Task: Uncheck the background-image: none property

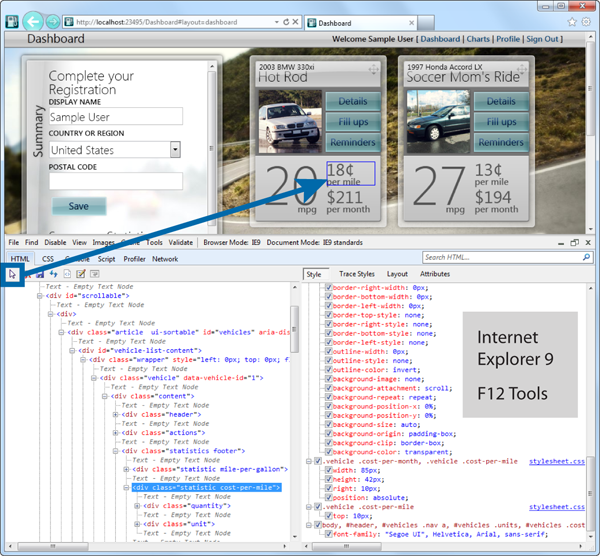Action: click(328, 379)
